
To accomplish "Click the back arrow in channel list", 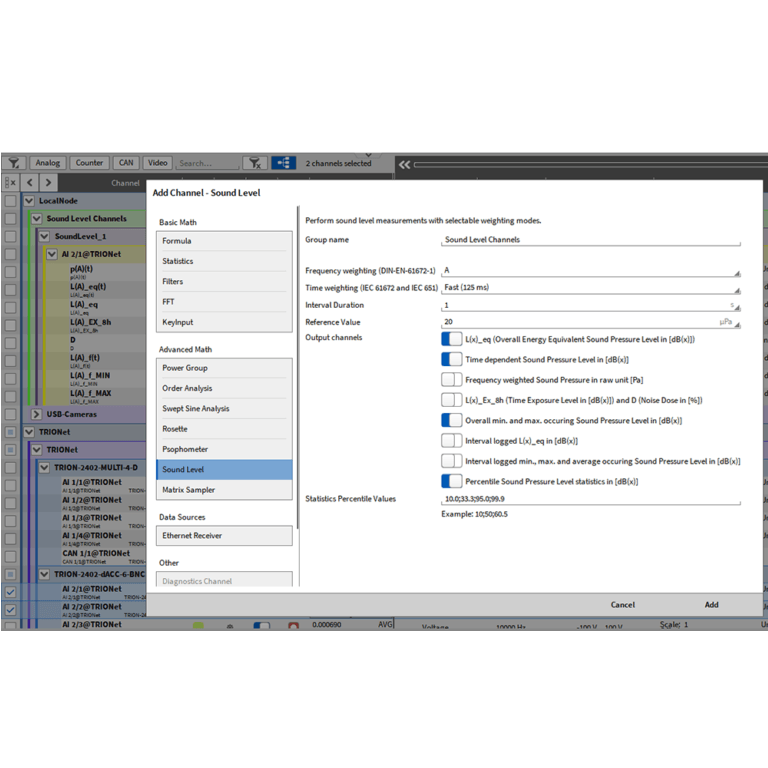I will [x=30, y=183].
